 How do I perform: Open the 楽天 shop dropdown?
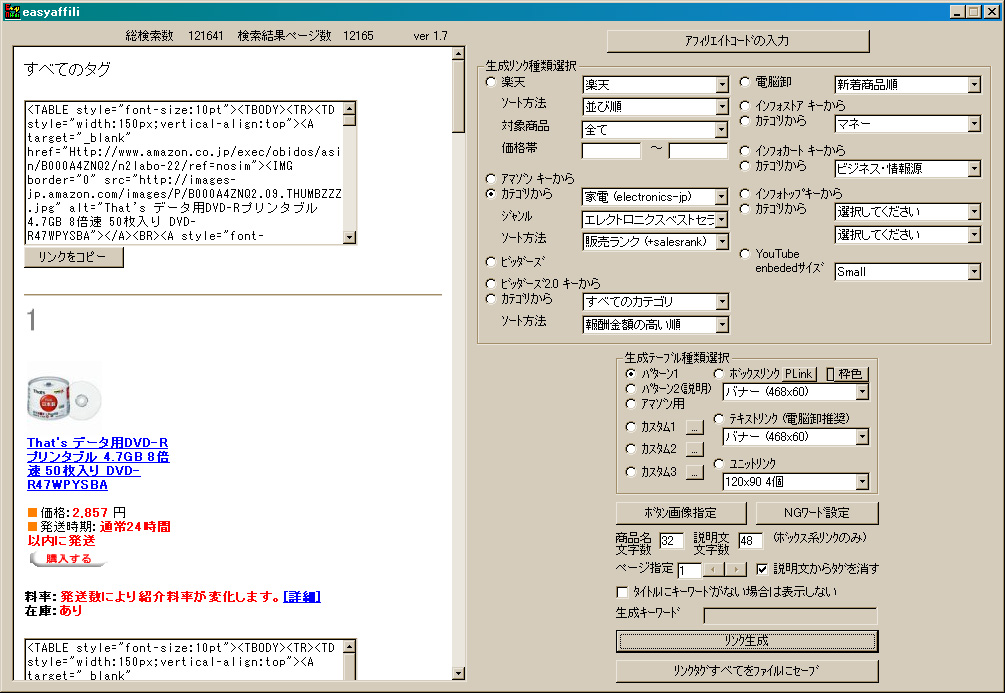click(x=655, y=85)
